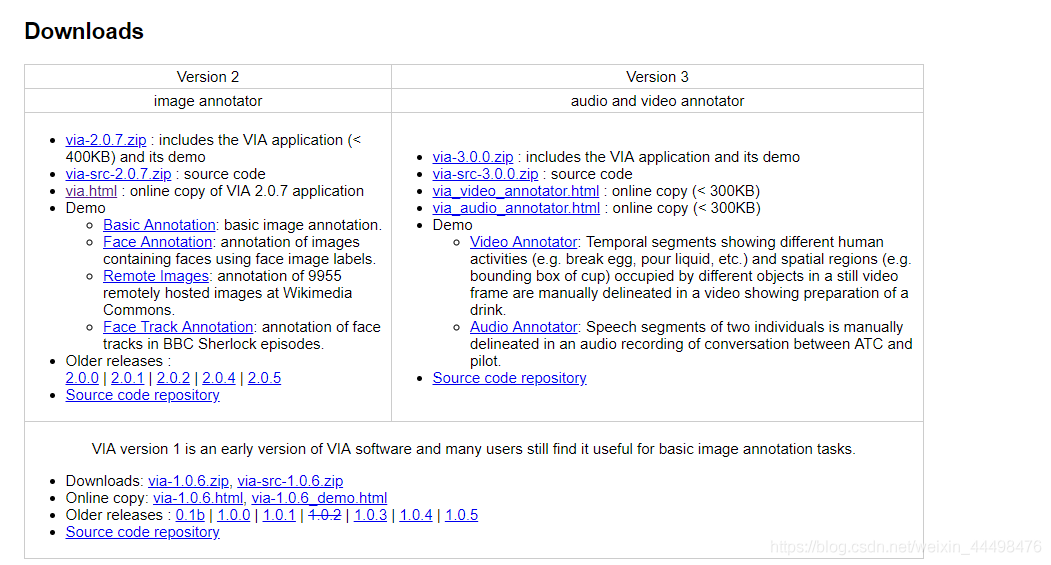1051x565 pixels.
Task: Open the Basic Annotation demo
Action: coord(159,225)
